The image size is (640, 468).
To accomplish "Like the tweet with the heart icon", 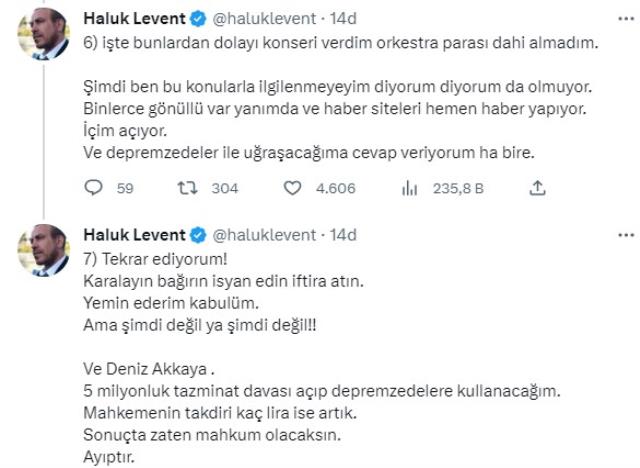I will (x=293, y=187).
